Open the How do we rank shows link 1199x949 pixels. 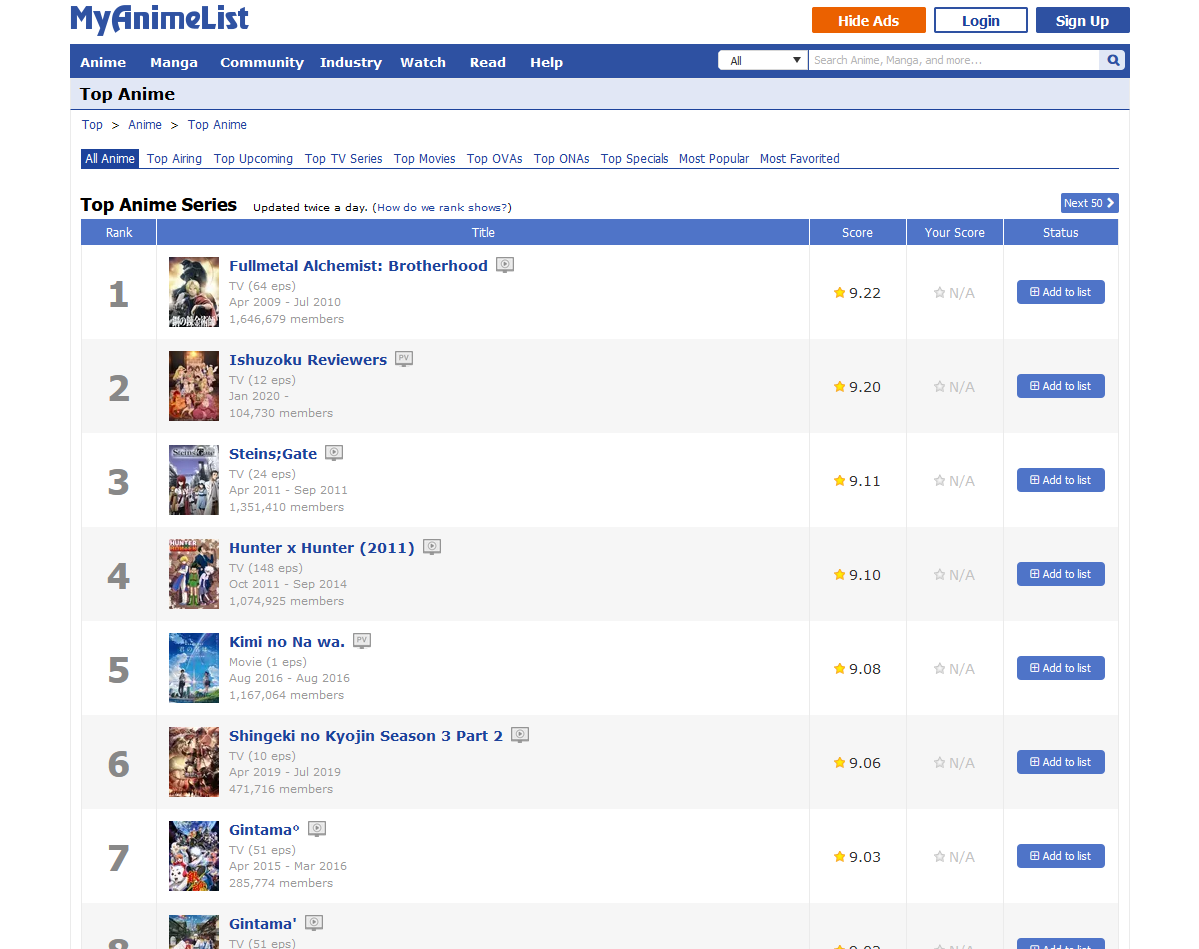pyautogui.click(x=441, y=207)
